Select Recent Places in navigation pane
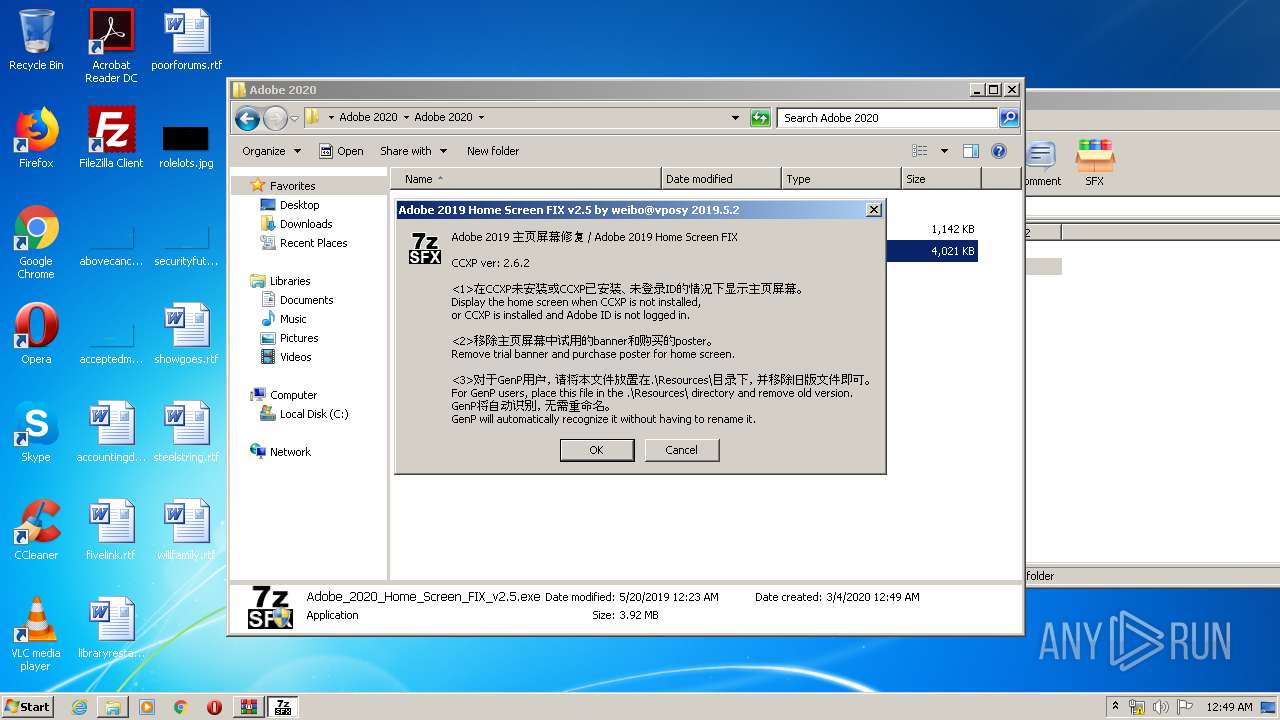Image resolution: width=1280 pixels, height=720 pixels. 313,243
